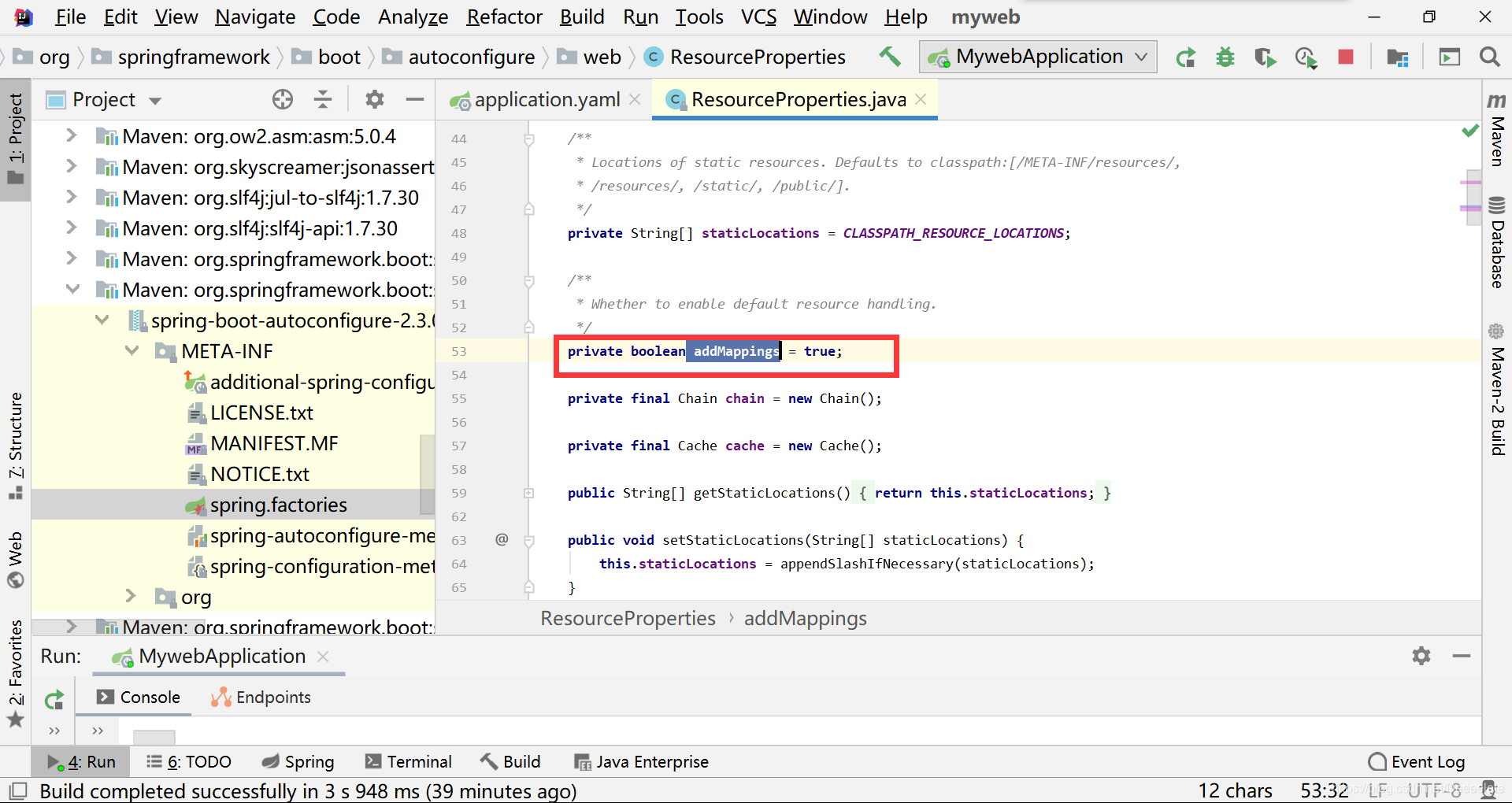Select spring.factories file in tree
1512x803 pixels.
point(278,505)
